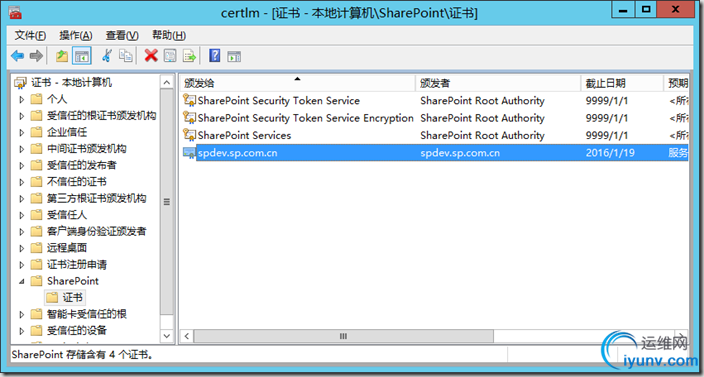The width and height of the screenshot is (704, 377).
Task: Expand the 个人 tree node
Action: 22,99
